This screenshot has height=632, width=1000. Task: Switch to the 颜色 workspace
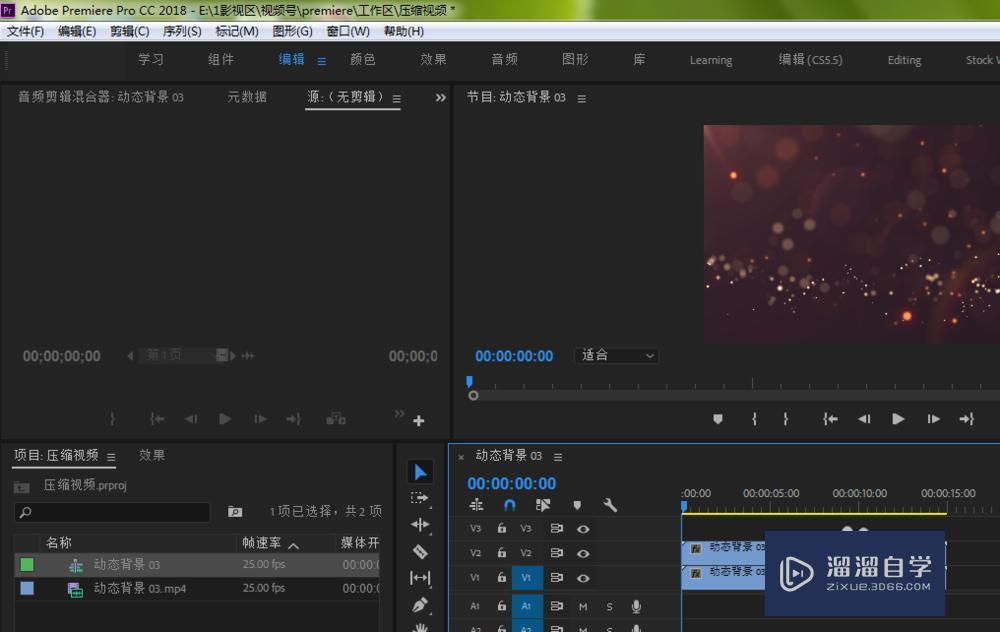tap(362, 59)
